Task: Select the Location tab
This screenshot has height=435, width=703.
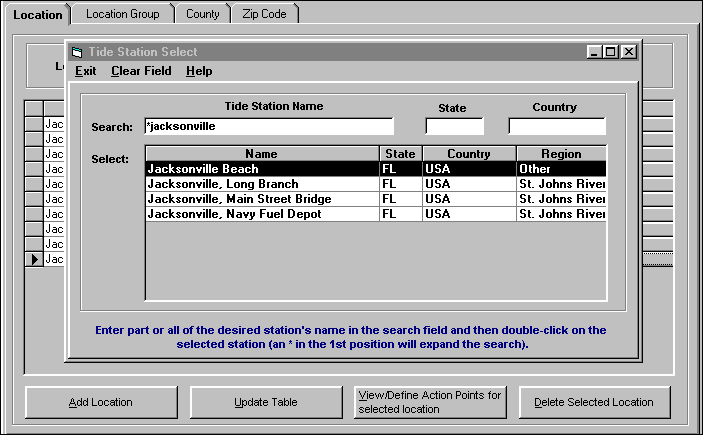Action: coord(37,15)
